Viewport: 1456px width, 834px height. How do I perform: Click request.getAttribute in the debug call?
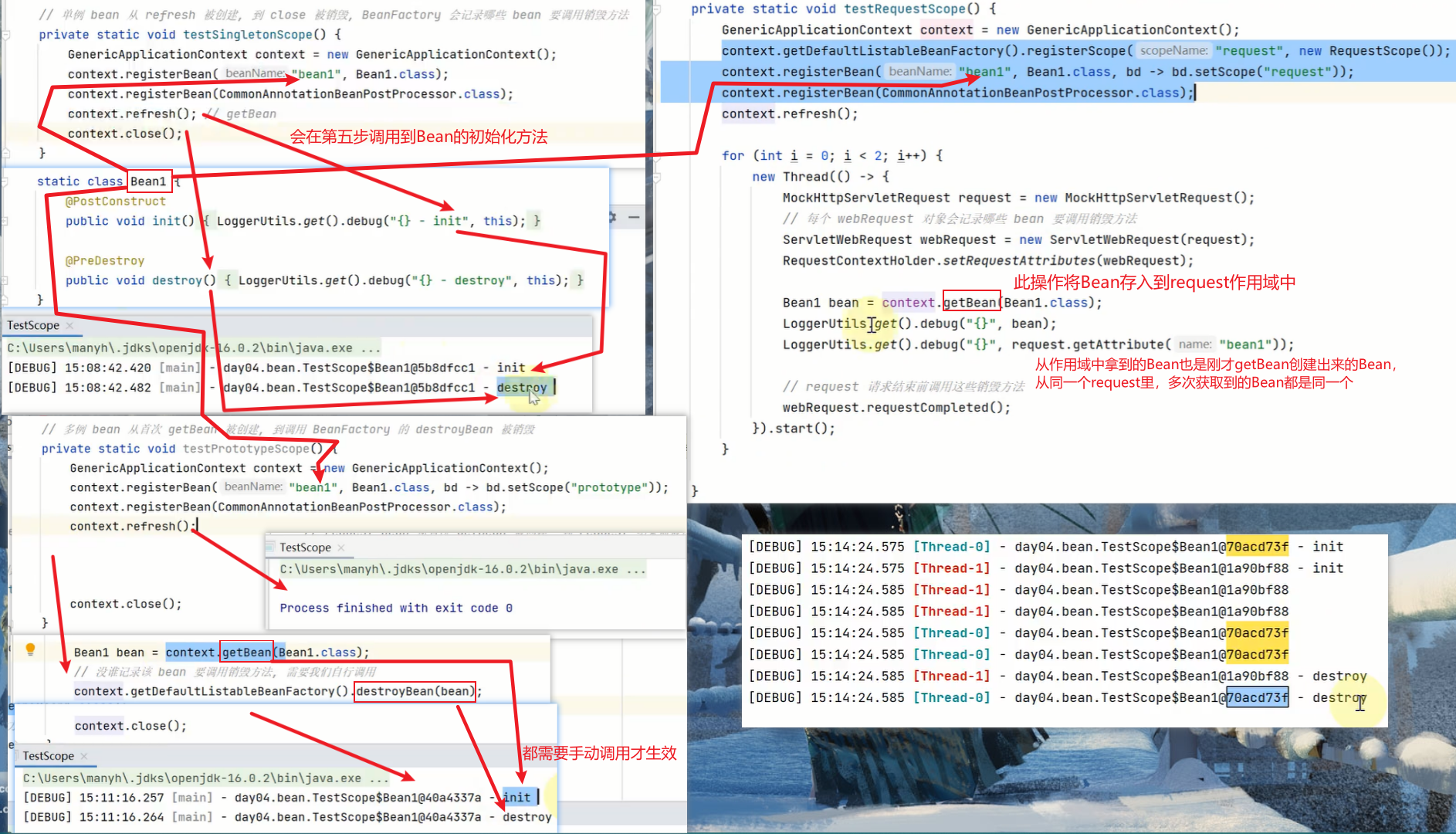pos(1087,344)
